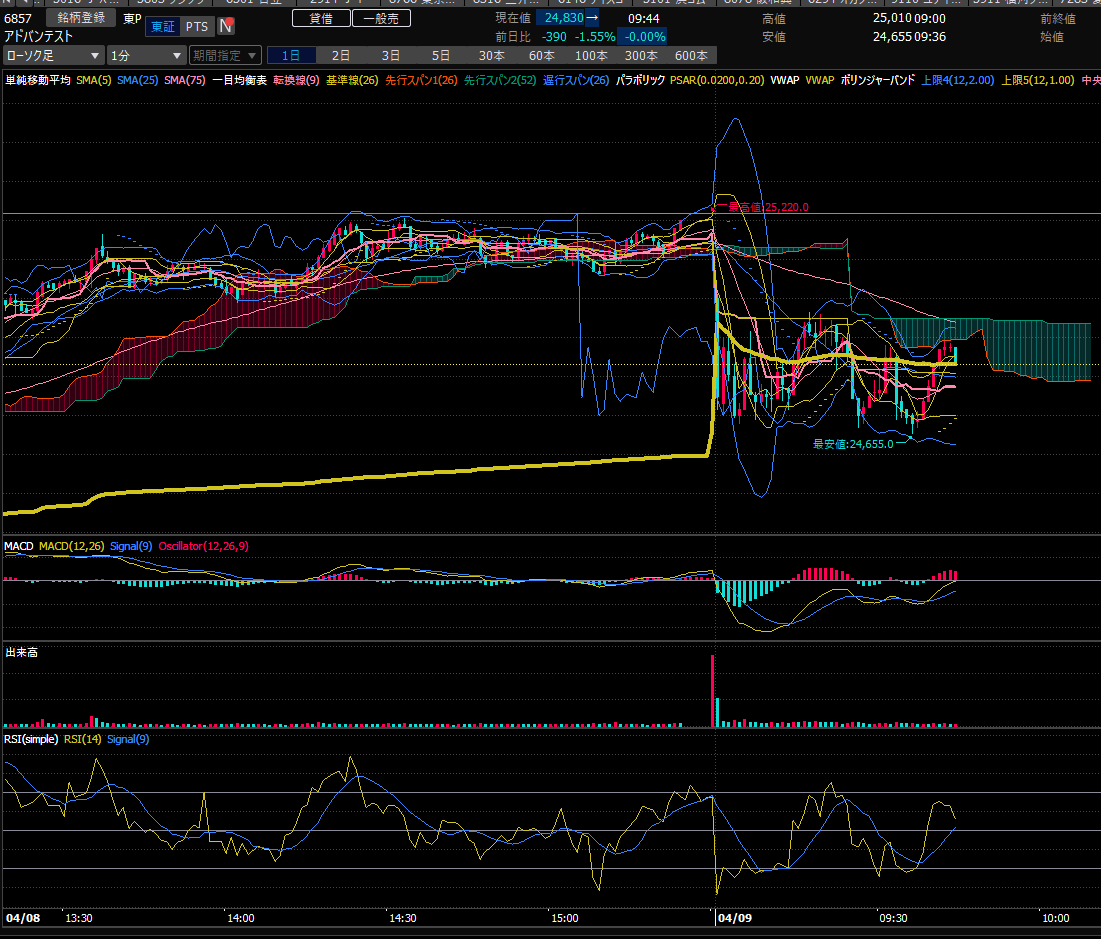Click the 最安値 24,655.0 marker on chart
Viewport: 1101px width, 939px height.
[x=852, y=443]
